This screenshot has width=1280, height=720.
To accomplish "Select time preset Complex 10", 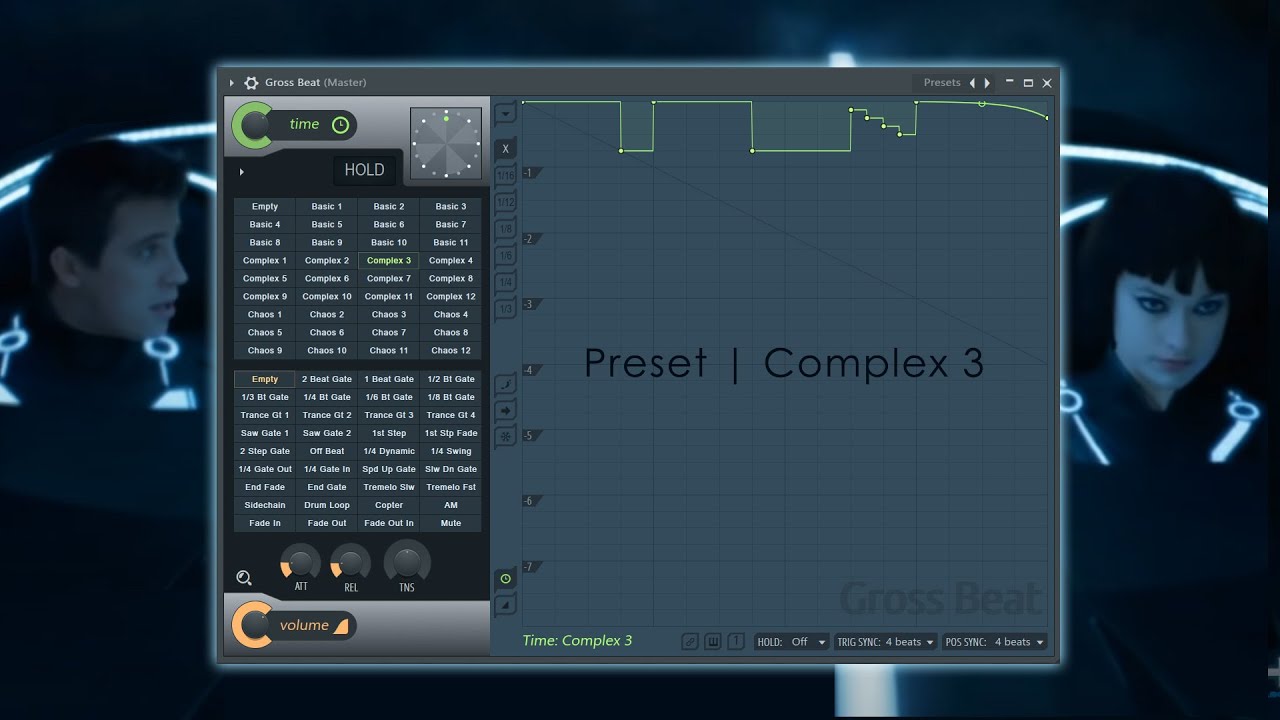I will click(x=327, y=297).
